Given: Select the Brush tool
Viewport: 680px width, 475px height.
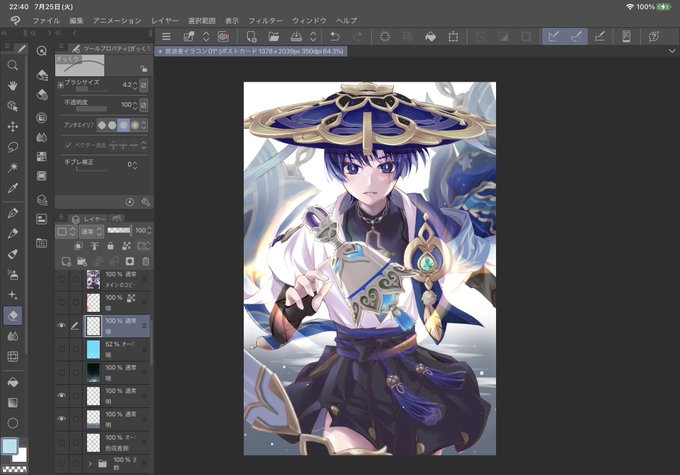Looking at the screenshot, I should click(x=13, y=254).
